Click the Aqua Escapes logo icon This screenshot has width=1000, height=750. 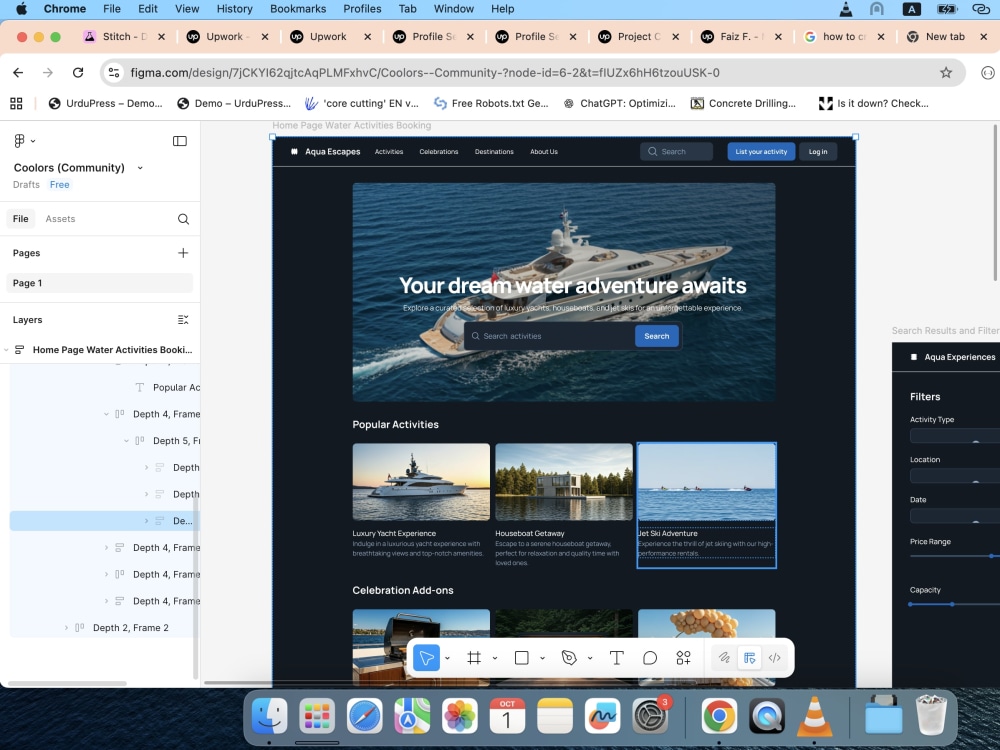click(x=294, y=152)
